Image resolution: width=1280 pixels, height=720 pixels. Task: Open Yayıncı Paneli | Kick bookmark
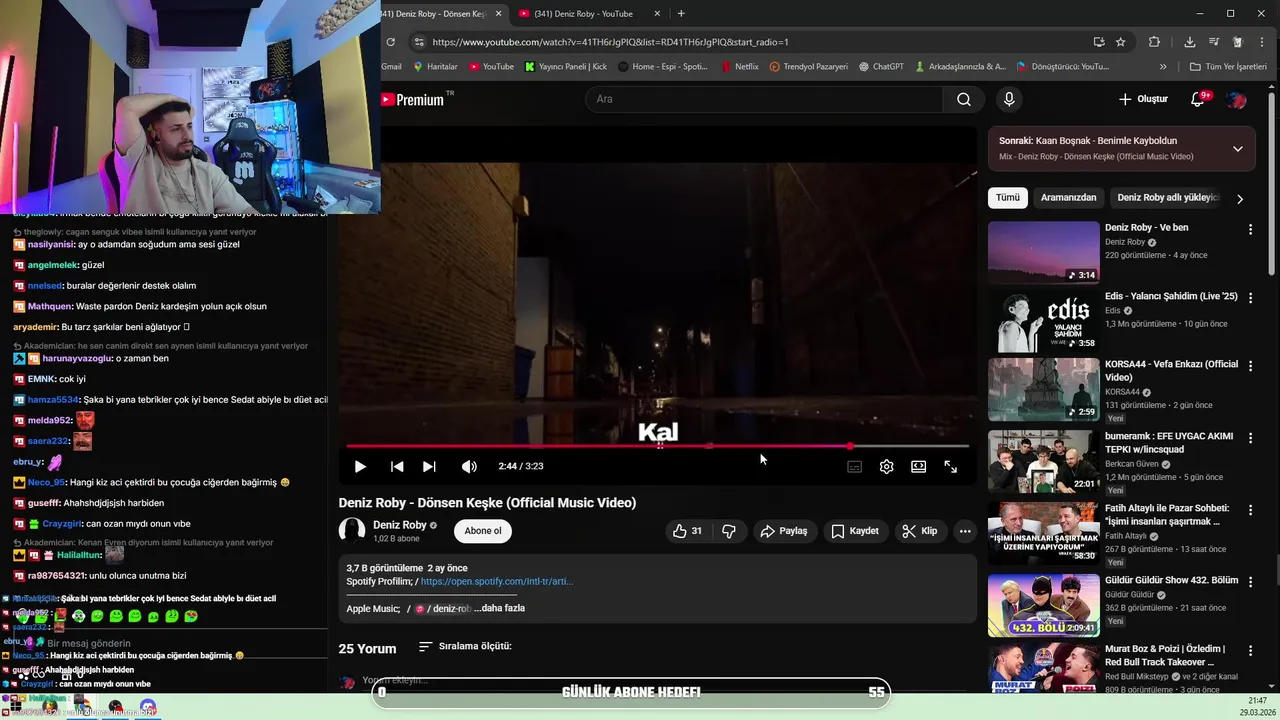(566, 67)
